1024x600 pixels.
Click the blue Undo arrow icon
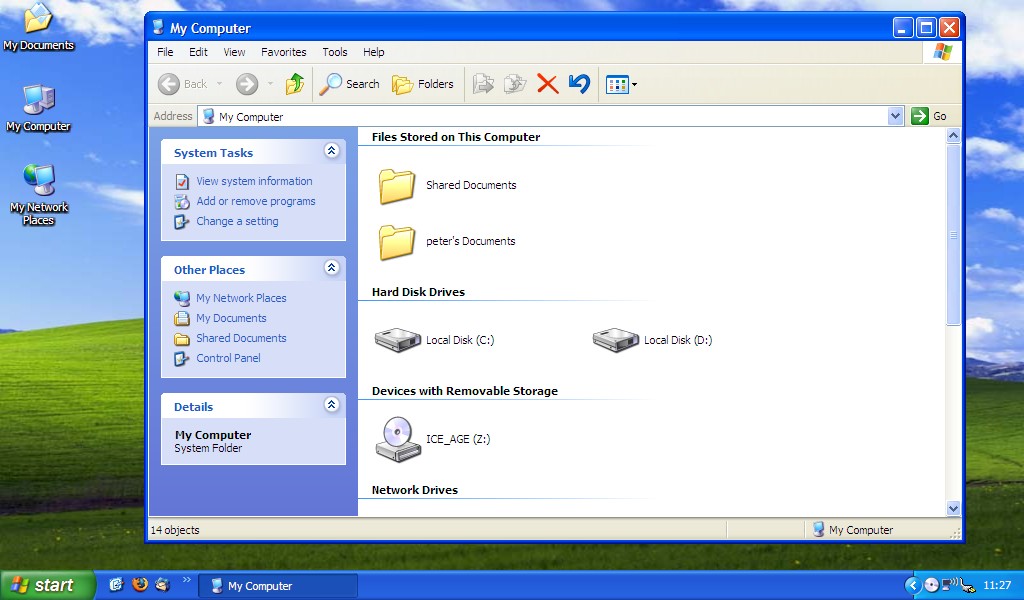click(x=579, y=84)
